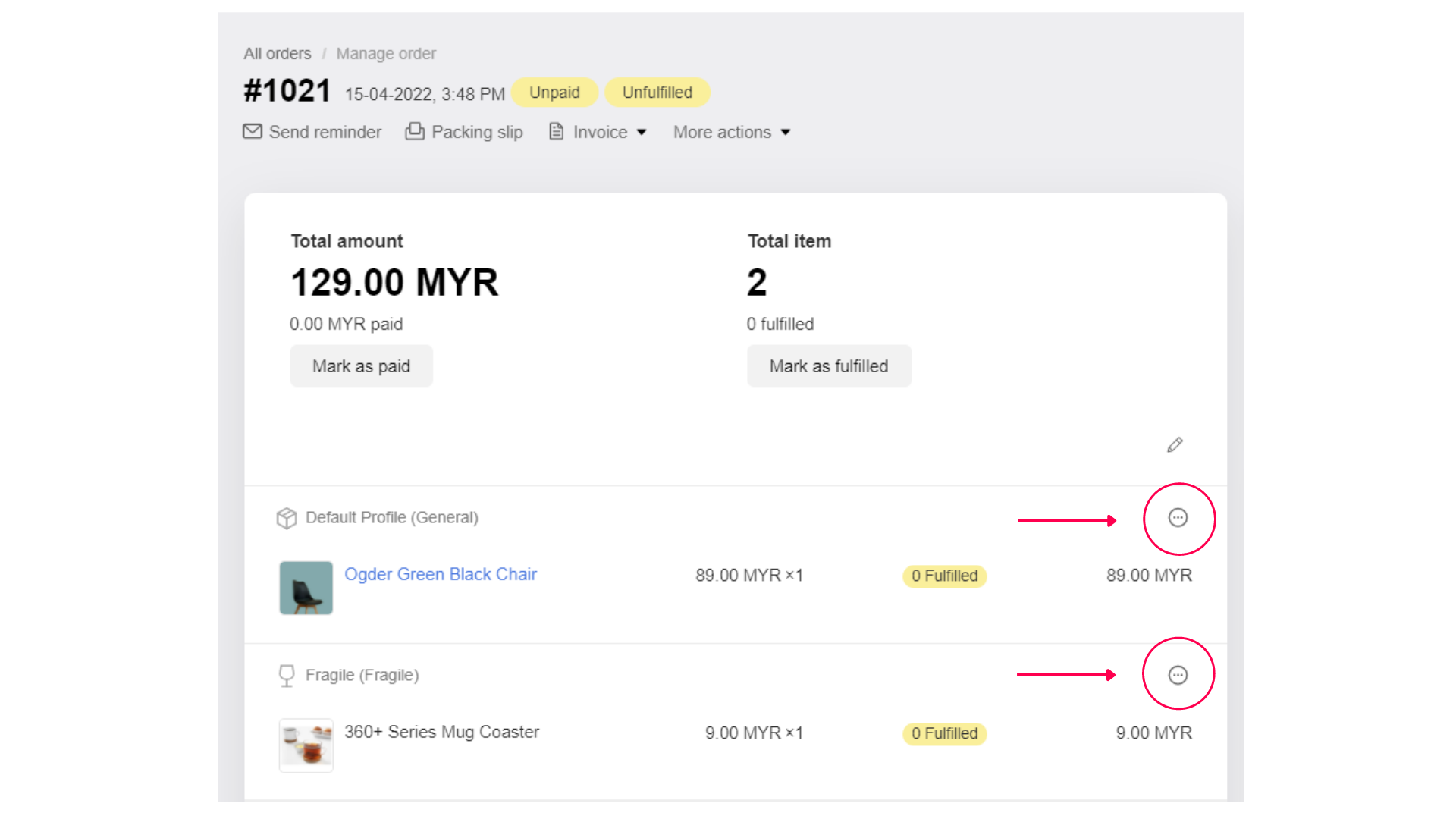Click the Mug Coaster product thumbnail
This screenshot has width=1456, height=819.
tap(306, 745)
